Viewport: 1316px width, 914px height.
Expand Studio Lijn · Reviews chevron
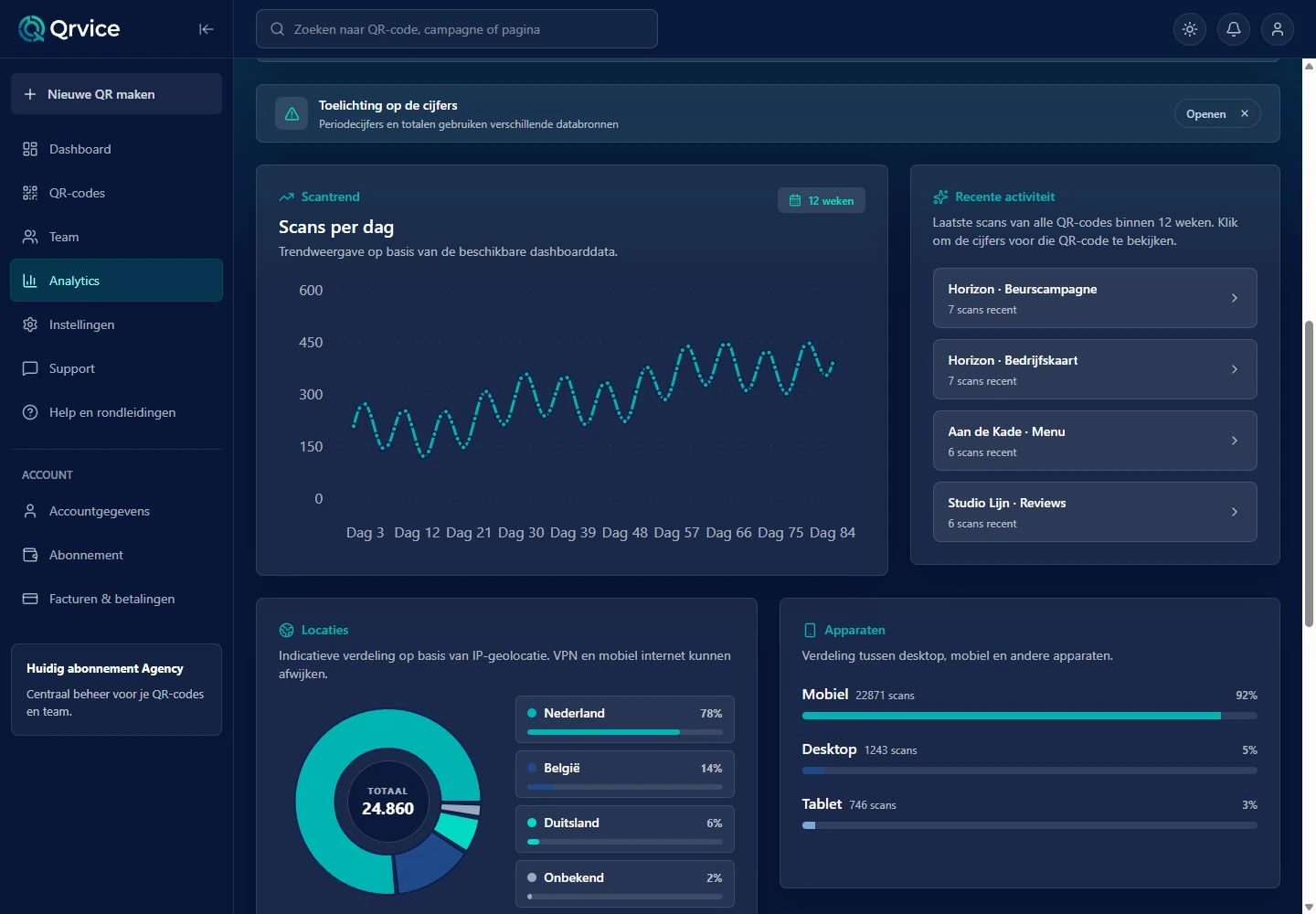pyautogui.click(x=1235, y=512)
